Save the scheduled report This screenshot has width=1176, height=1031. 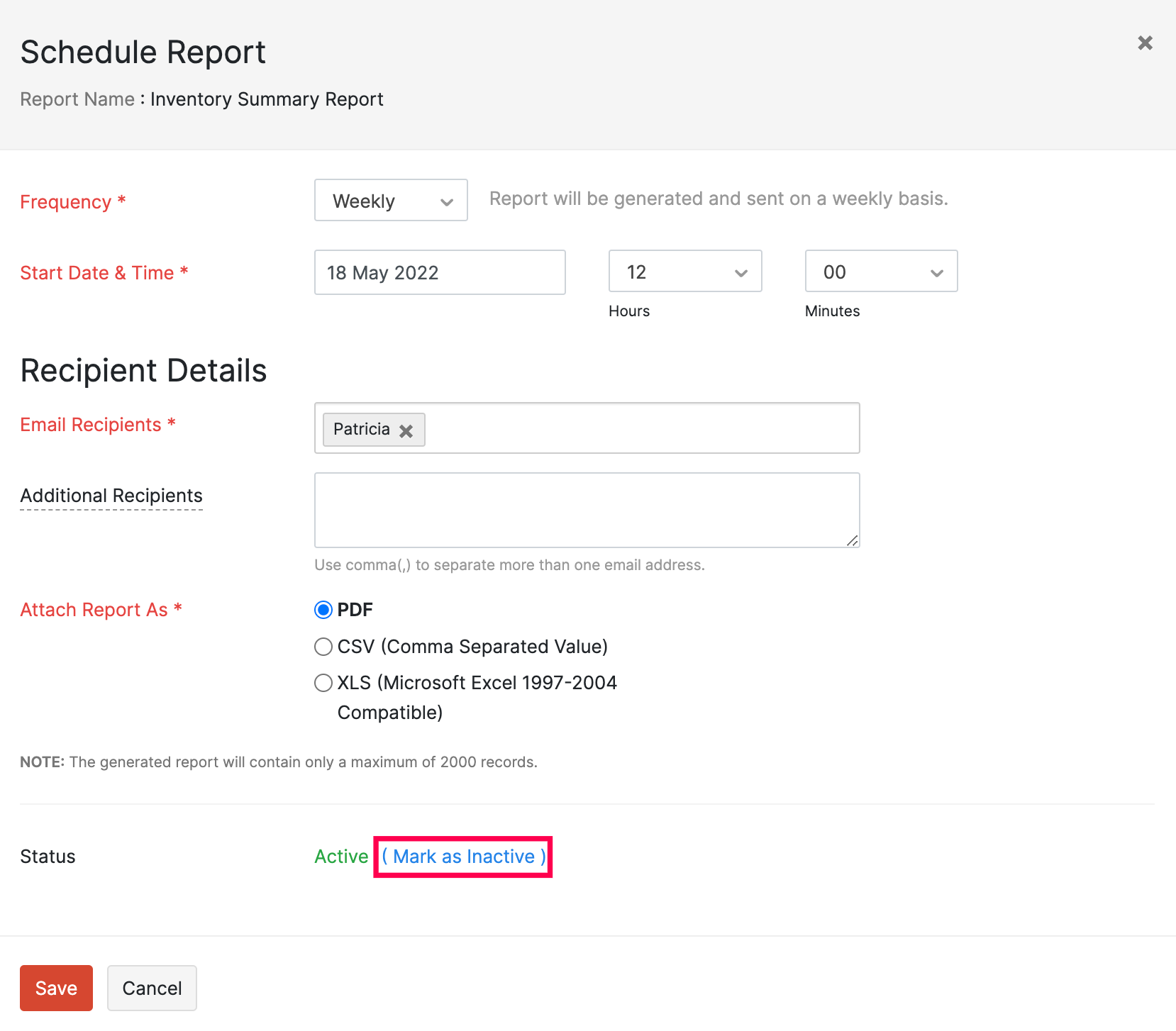(56, 988)
